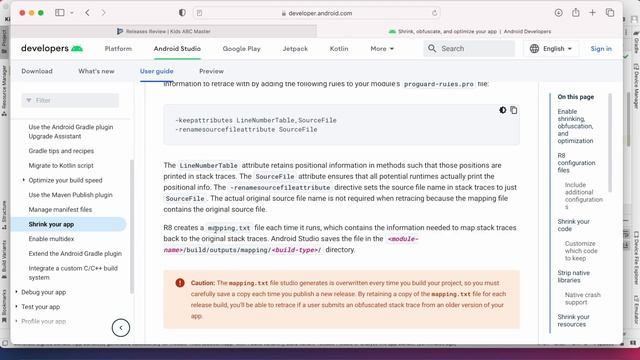Jump to Shrink your code section
640x360 pixels.
click(x=573, y=225)
